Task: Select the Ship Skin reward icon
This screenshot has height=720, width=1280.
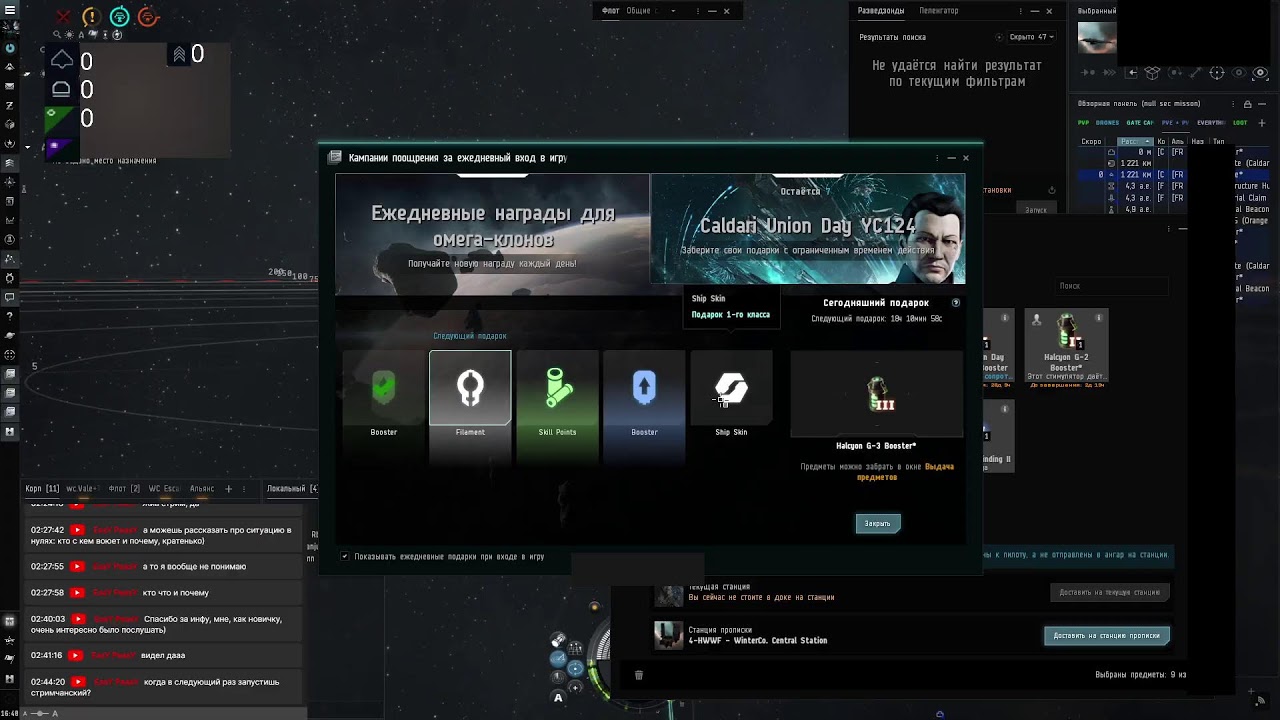Action: coord(731,388)
